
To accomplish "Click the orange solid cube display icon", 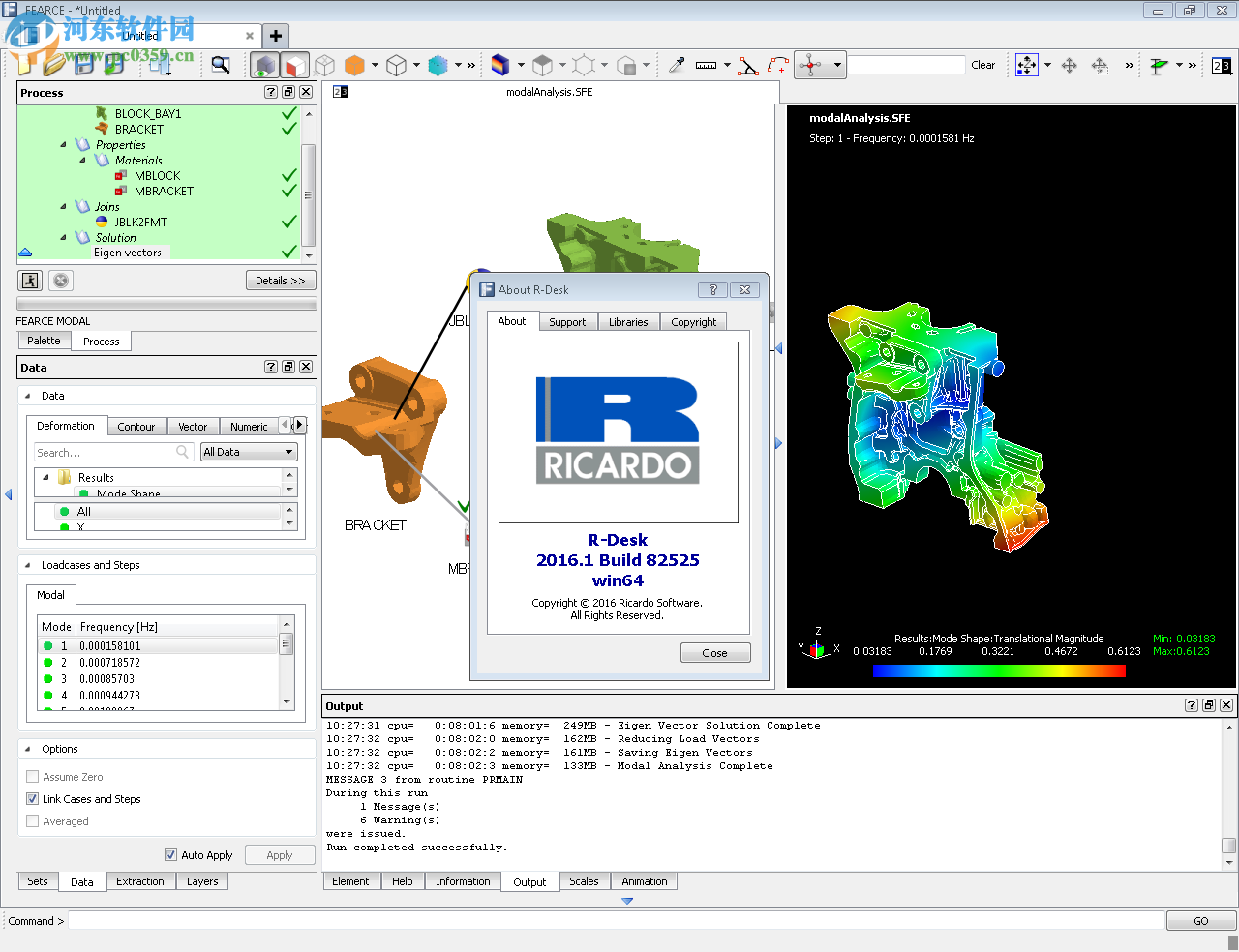I will (354, 65).
